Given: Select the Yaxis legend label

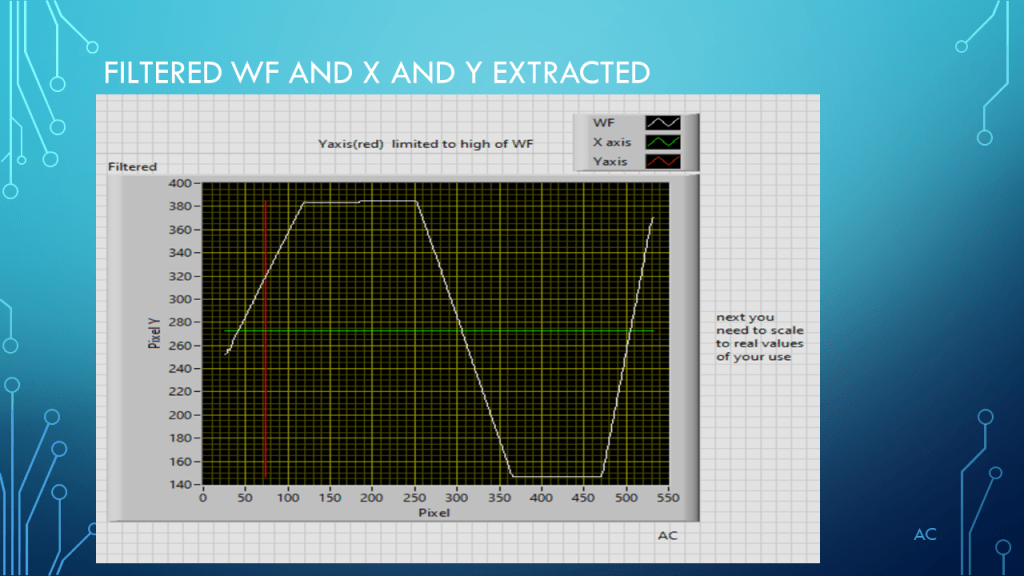Looking at the screenshot, I should pos(608,161).
